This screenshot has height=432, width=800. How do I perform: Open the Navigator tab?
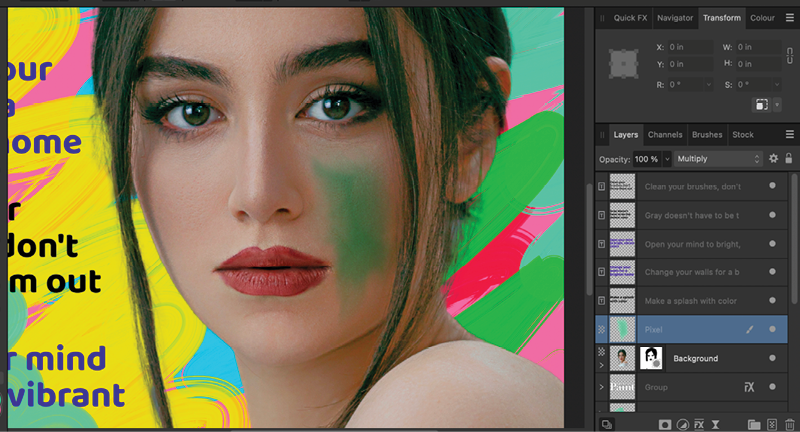(675, 18)
